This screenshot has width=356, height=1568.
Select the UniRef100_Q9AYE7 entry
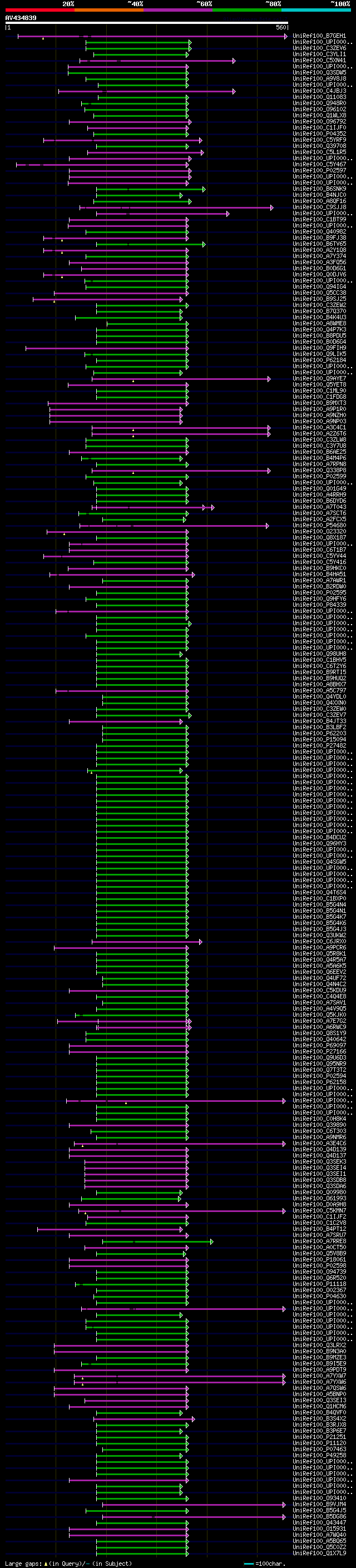[319, 379]
